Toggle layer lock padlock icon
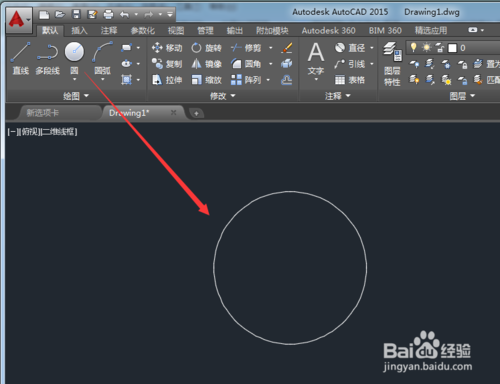This screenshot has width=500, height=384. click(440, 48)
